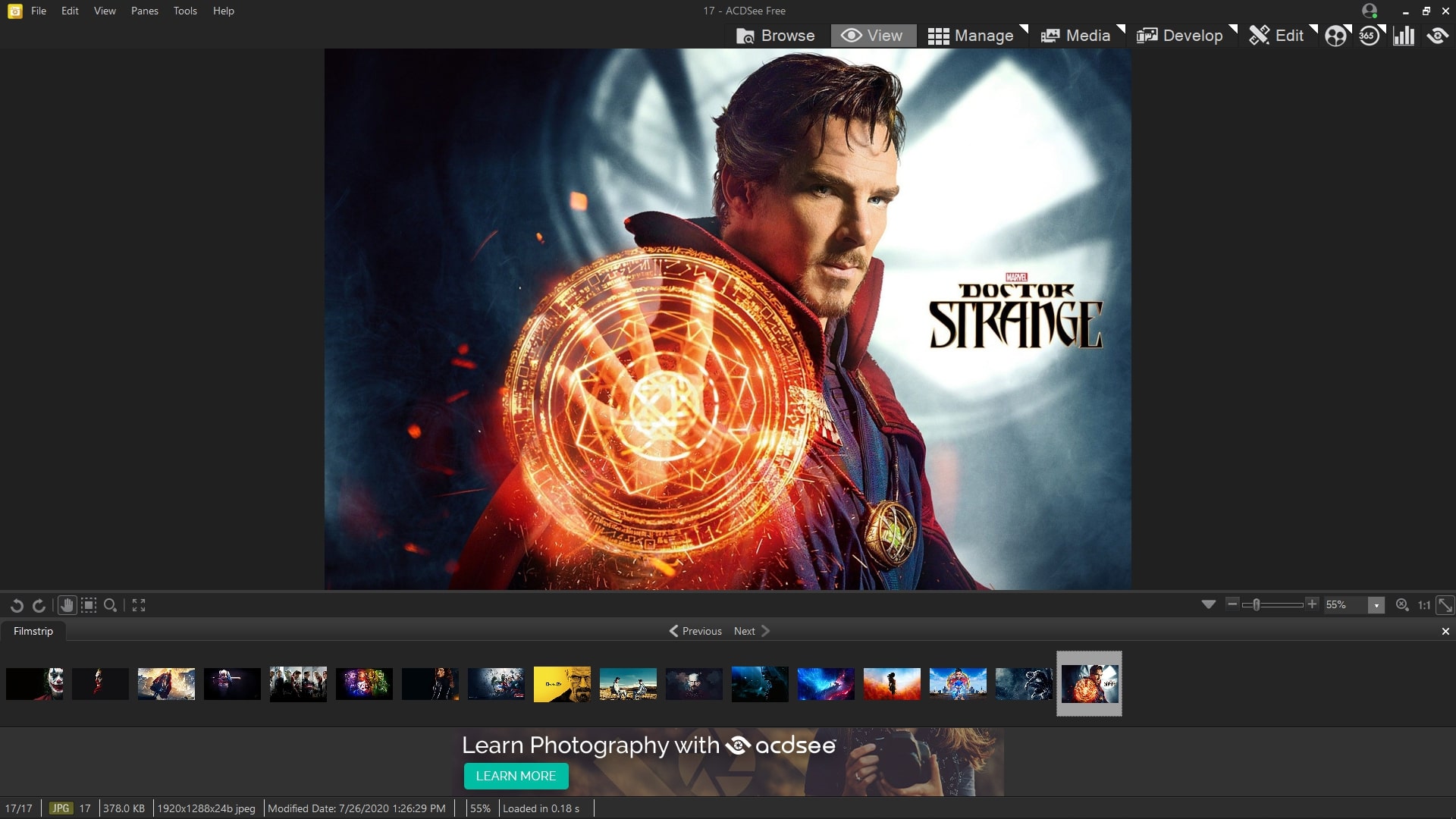The width and height of the screenshot is (1456, 819).
Task: Go to the Previous image
Action: pos(695,631)
